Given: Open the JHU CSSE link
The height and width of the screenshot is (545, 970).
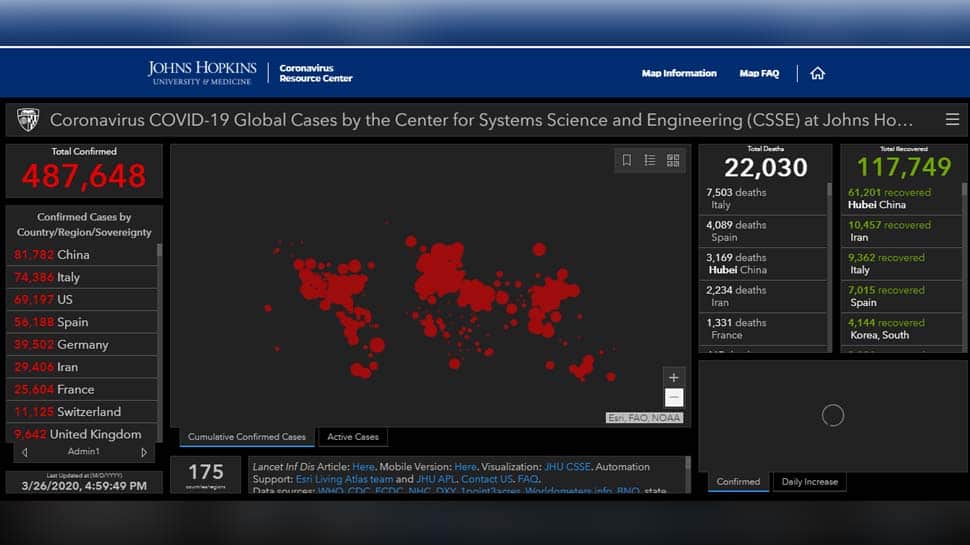Looking at the screenshot, I should [567, 466].
